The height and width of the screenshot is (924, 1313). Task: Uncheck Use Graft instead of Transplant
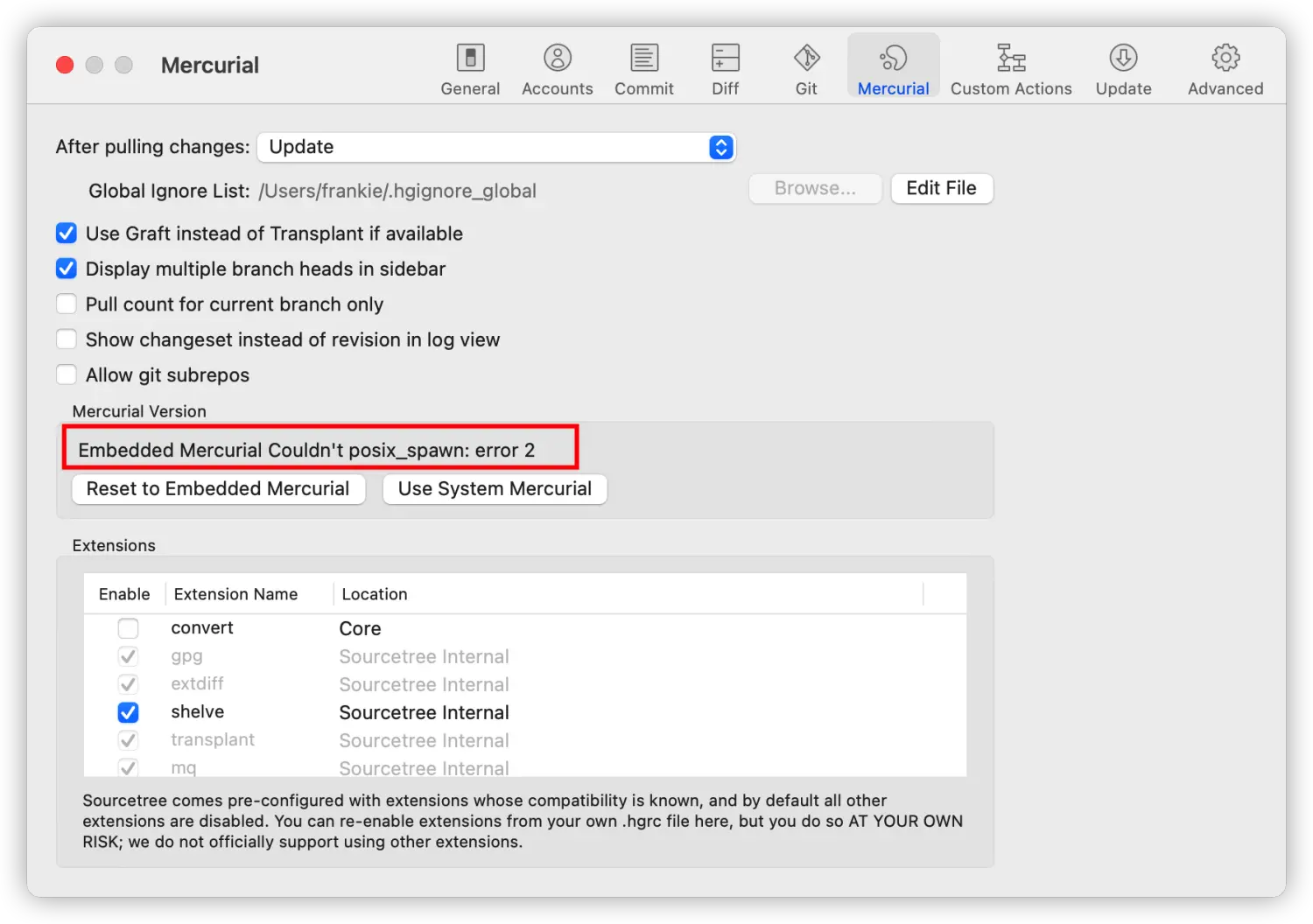(x=67, y=233)
